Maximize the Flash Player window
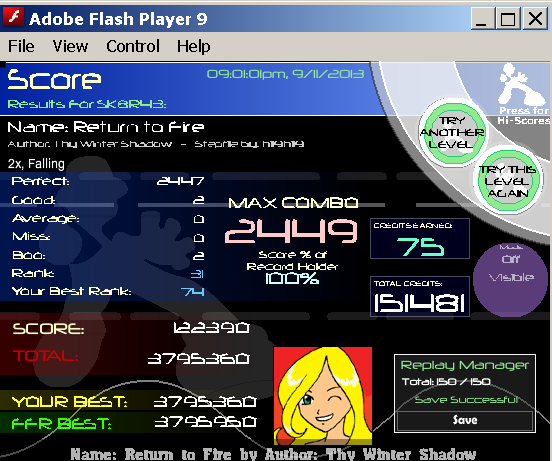The height and width of the screenshot is (461, 552). click(x=508, y=18)
